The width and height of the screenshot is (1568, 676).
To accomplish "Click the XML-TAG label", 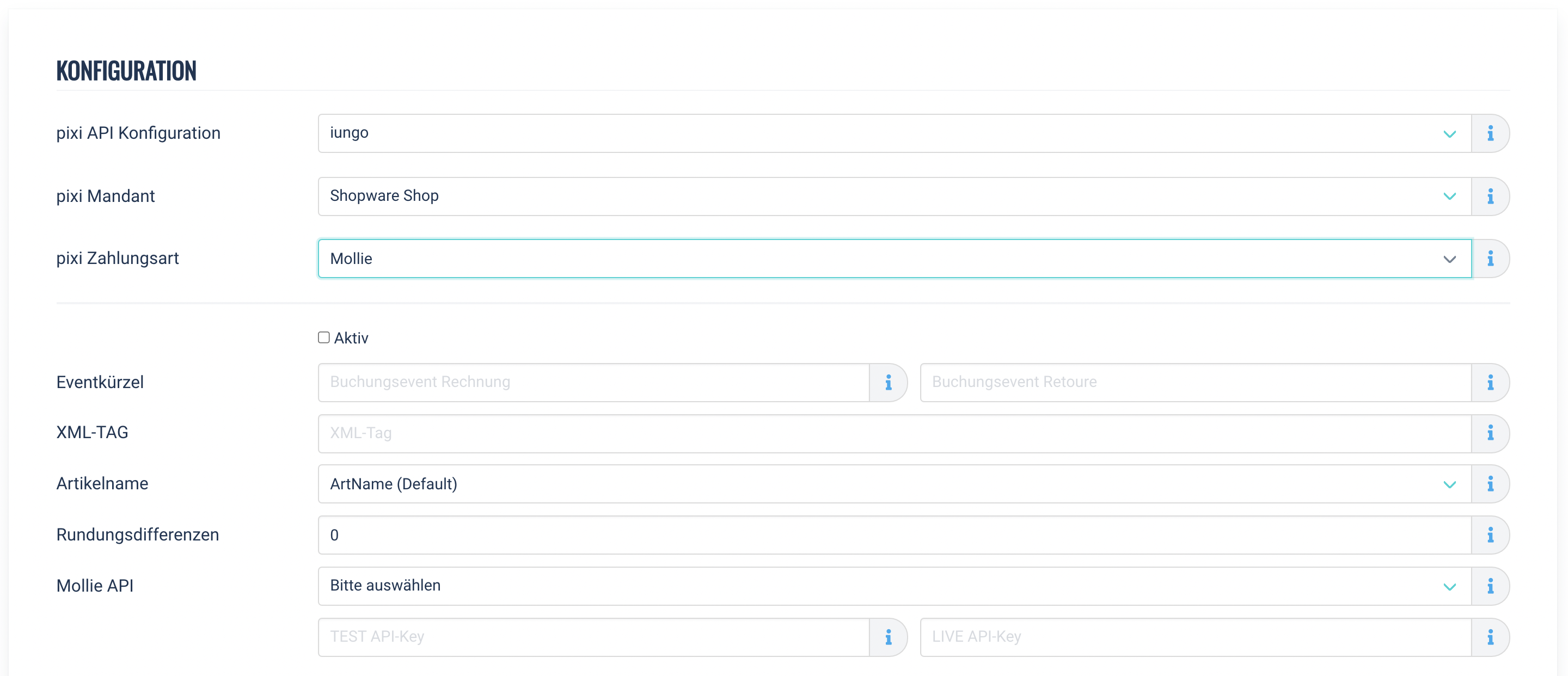I will 92,433.
